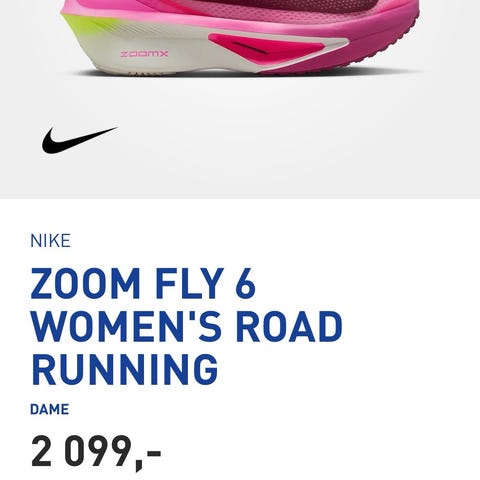
Task: Click the NIKE brand link
Action: 50,241
